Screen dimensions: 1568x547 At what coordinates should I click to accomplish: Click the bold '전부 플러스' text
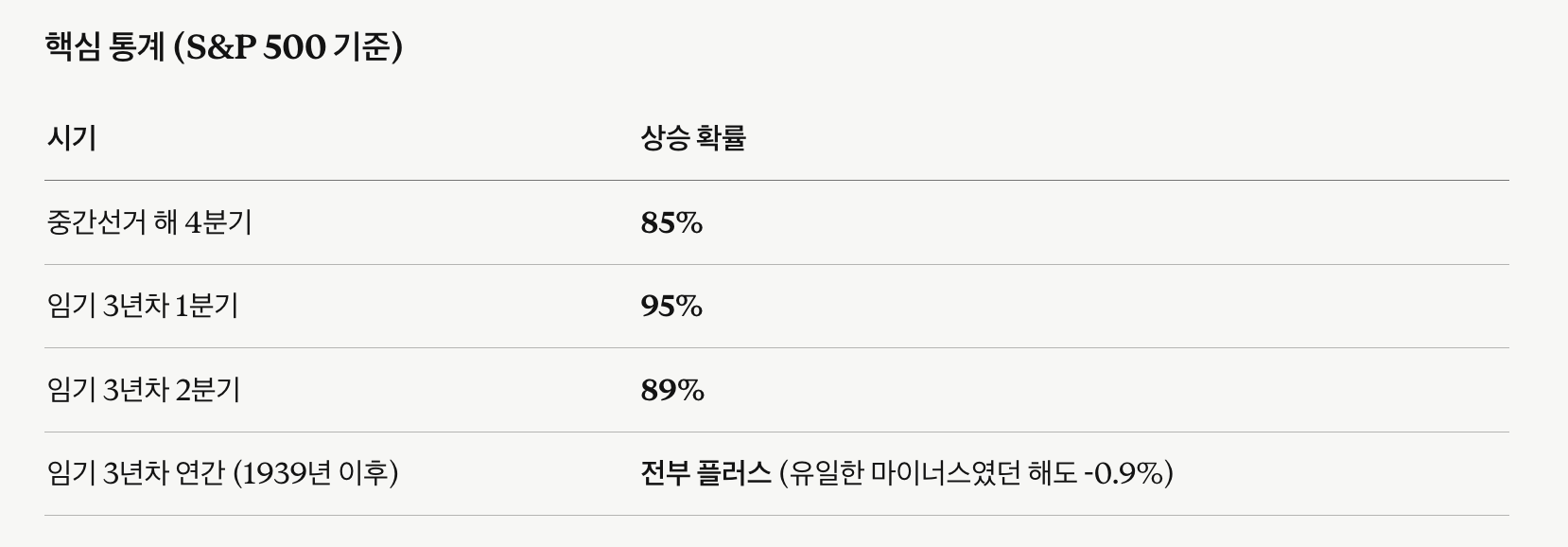point(706,473)
